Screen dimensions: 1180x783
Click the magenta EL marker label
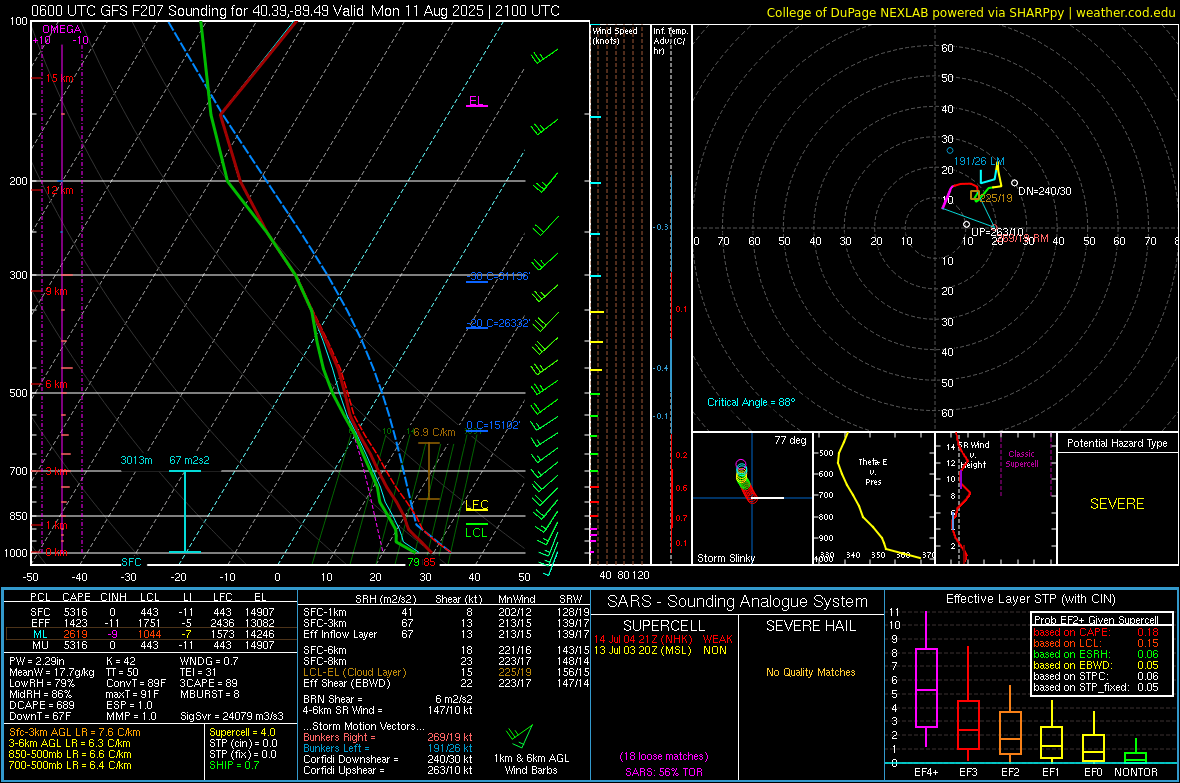click(x=476, y=101)
